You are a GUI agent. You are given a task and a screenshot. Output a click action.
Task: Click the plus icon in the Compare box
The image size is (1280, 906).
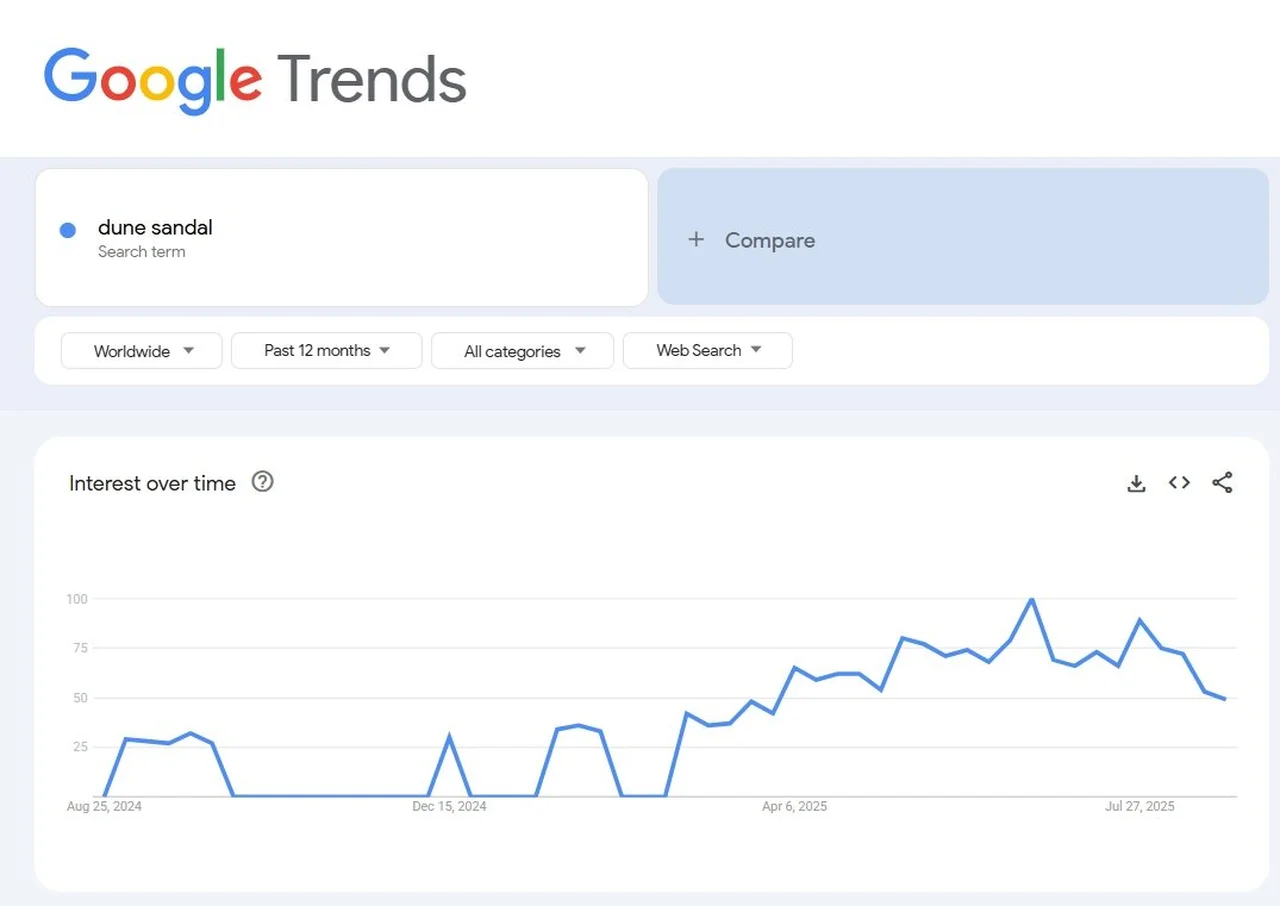696,239
